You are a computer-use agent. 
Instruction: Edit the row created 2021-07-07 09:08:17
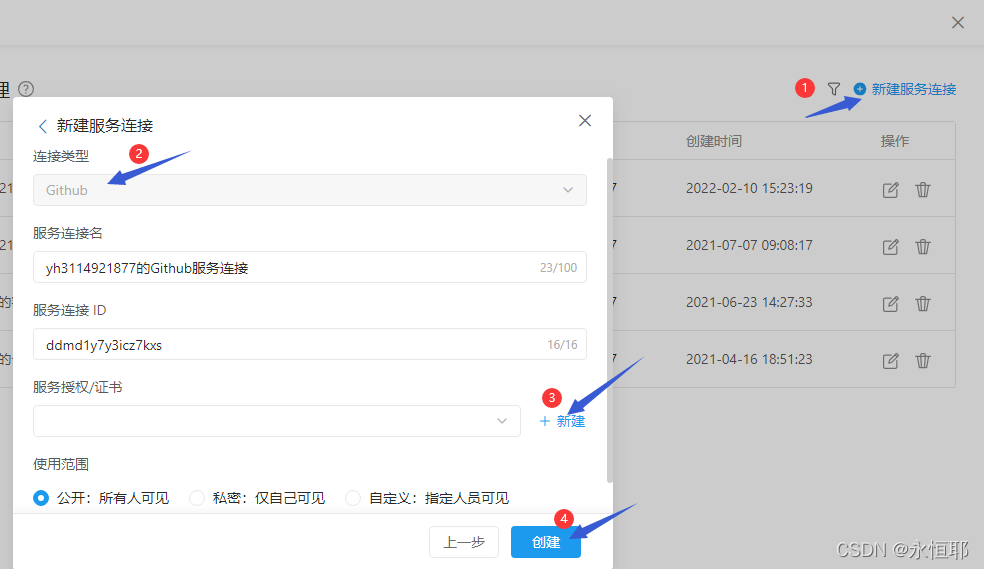pos(890,247)
